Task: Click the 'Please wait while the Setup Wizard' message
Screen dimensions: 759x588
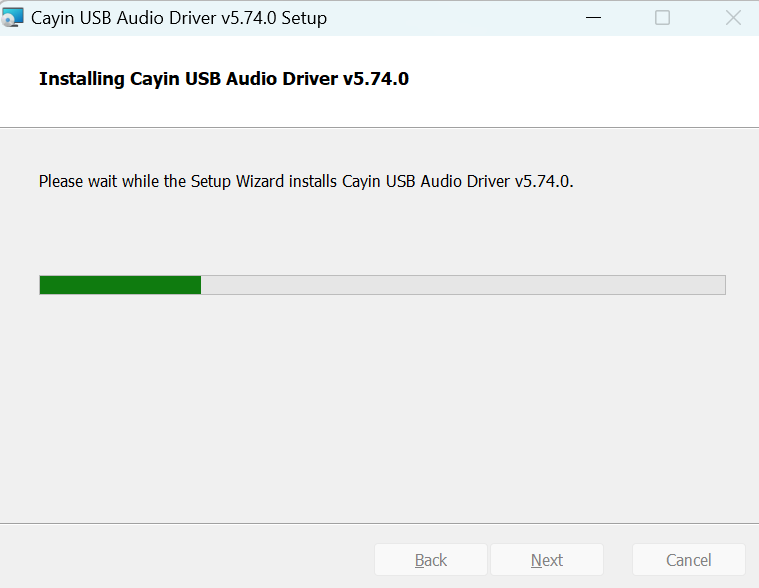Action: point(306,181)
